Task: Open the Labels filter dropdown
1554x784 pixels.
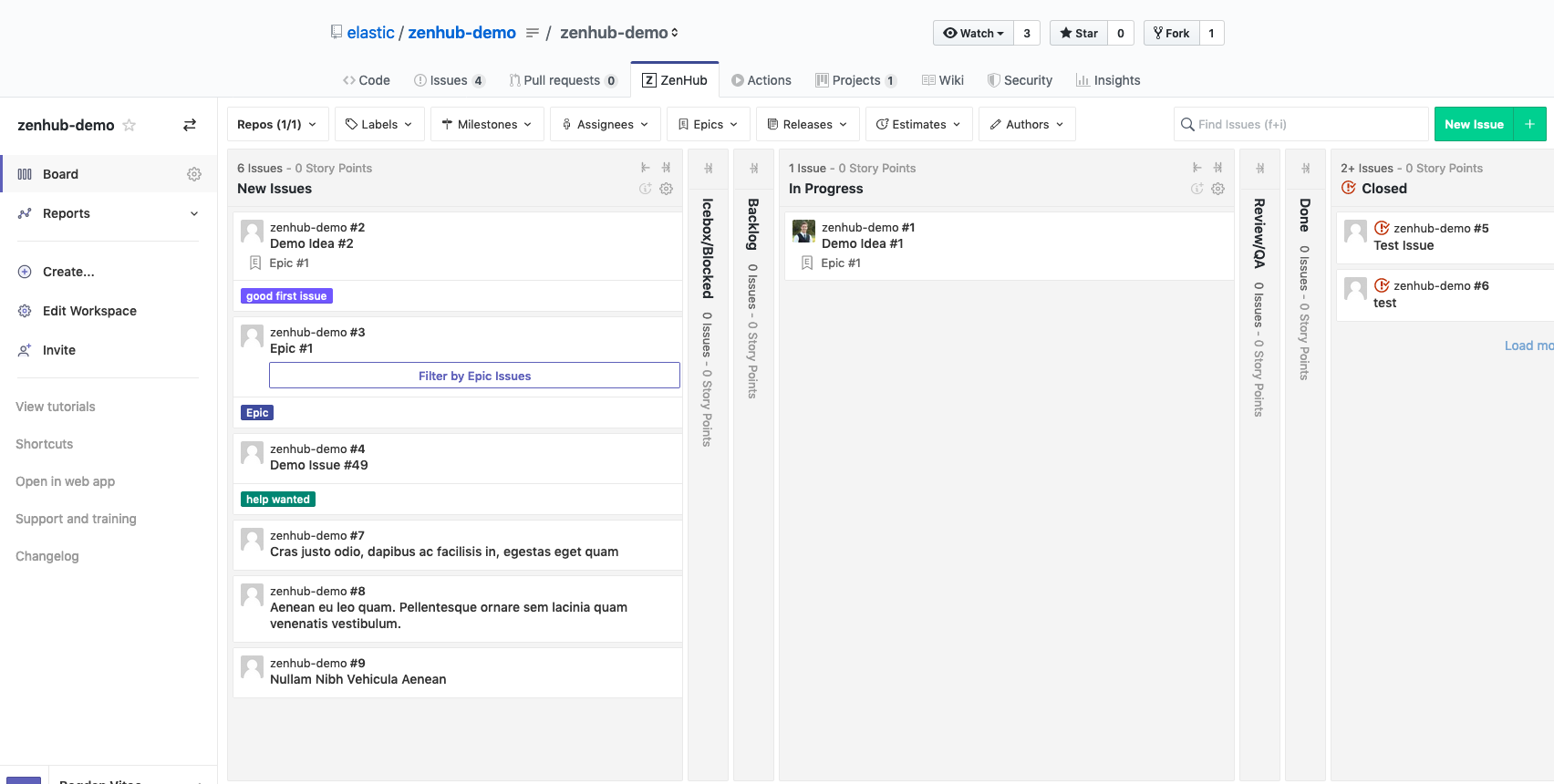Action: (x=379, y=124)
